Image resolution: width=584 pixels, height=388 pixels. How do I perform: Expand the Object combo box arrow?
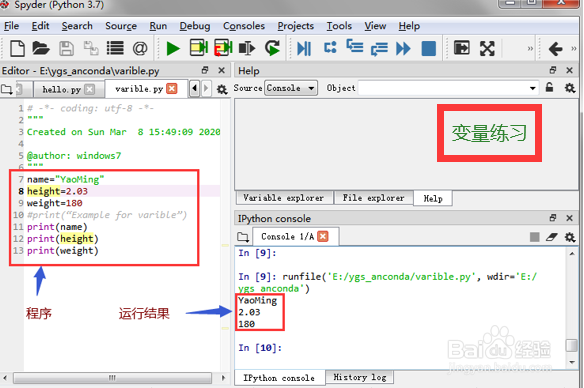pyautogui.click(x=533, y=88)
